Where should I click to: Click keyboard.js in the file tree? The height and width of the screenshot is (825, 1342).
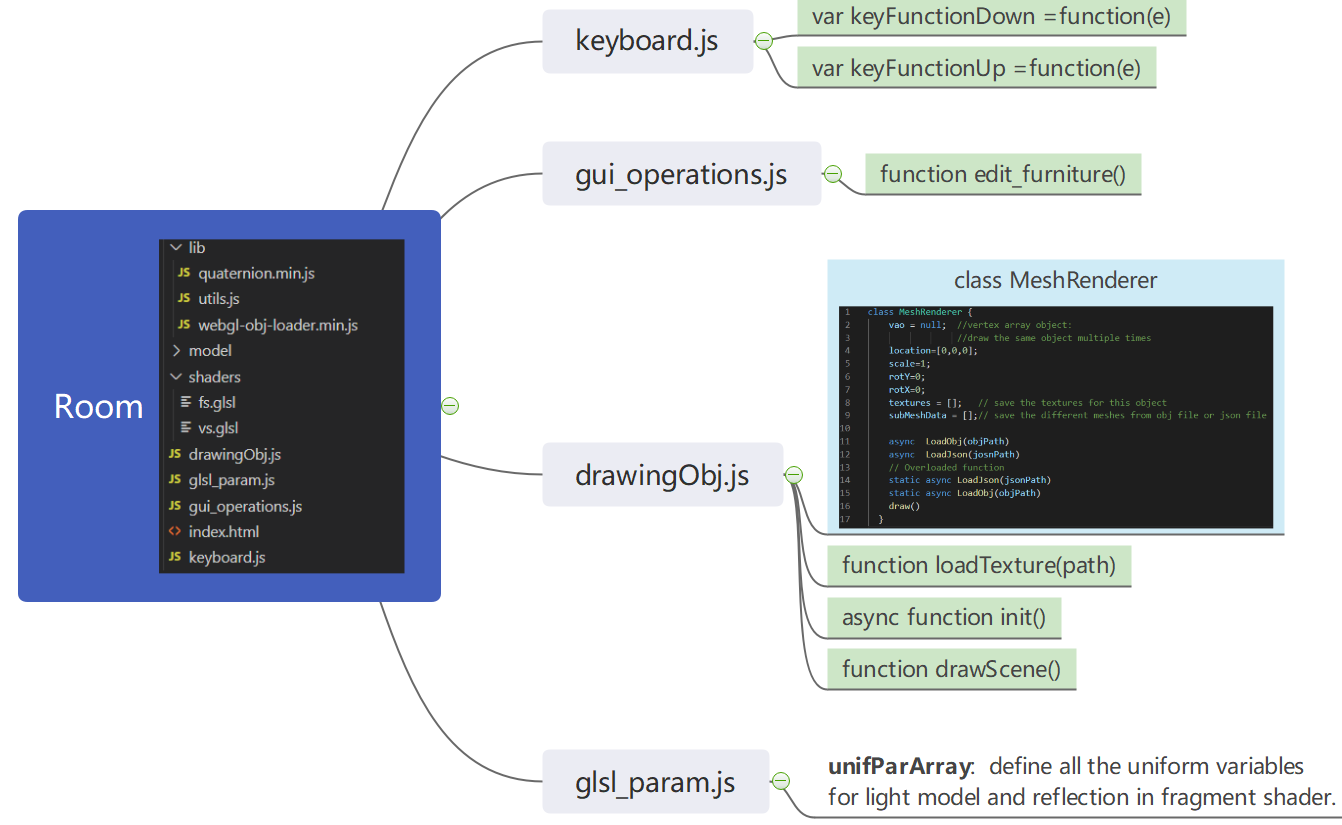227,558
